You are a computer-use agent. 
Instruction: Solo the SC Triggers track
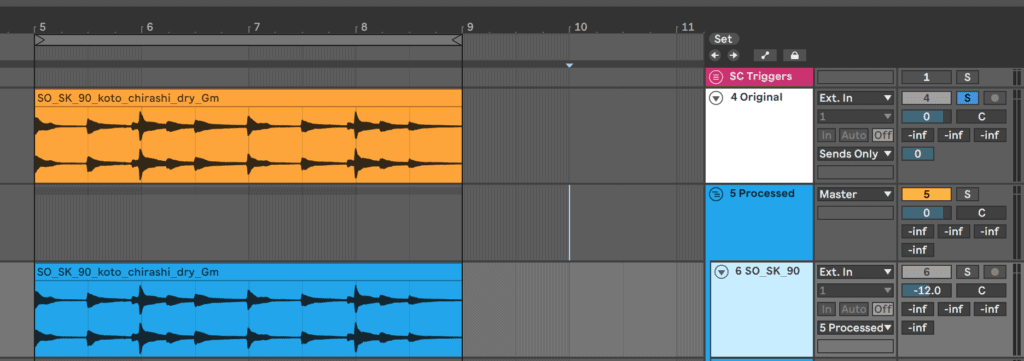[x=967, y=77]
